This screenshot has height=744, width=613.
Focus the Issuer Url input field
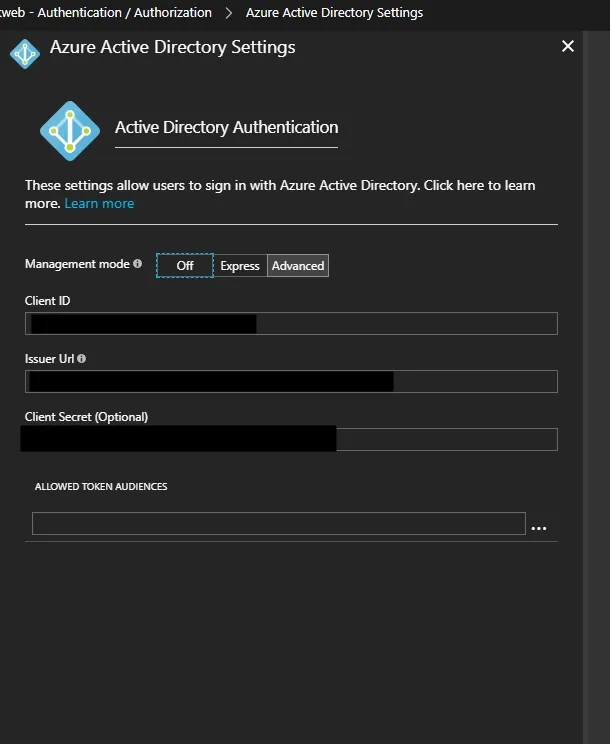pyautogui.click(x=291, y=381)
